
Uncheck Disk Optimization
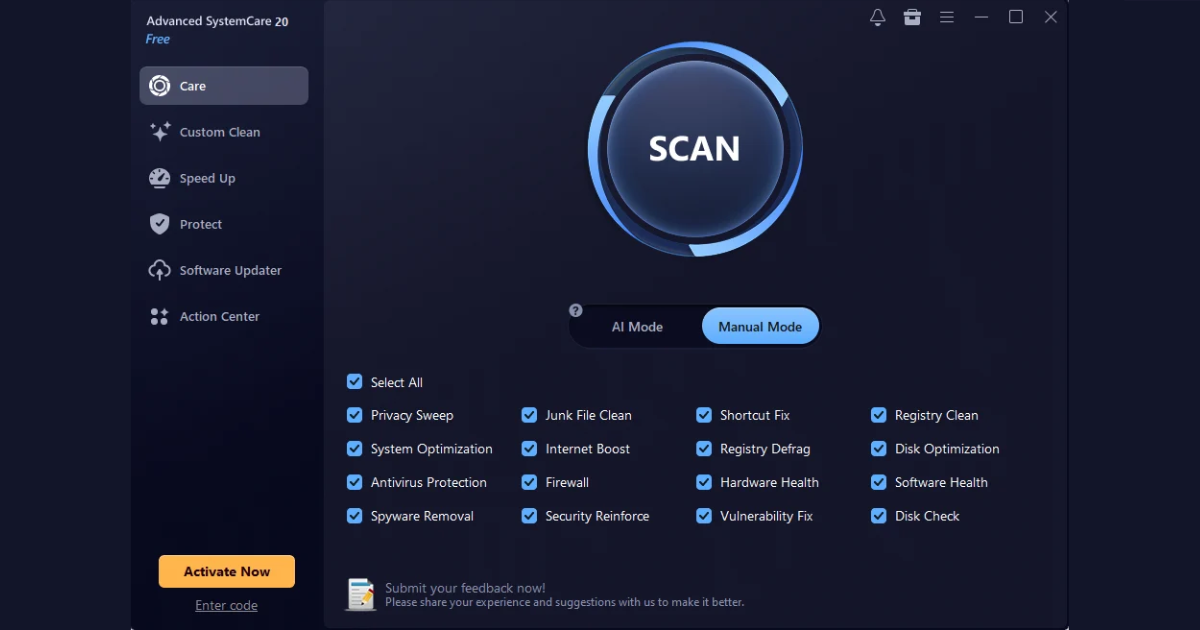coord(879,449)
